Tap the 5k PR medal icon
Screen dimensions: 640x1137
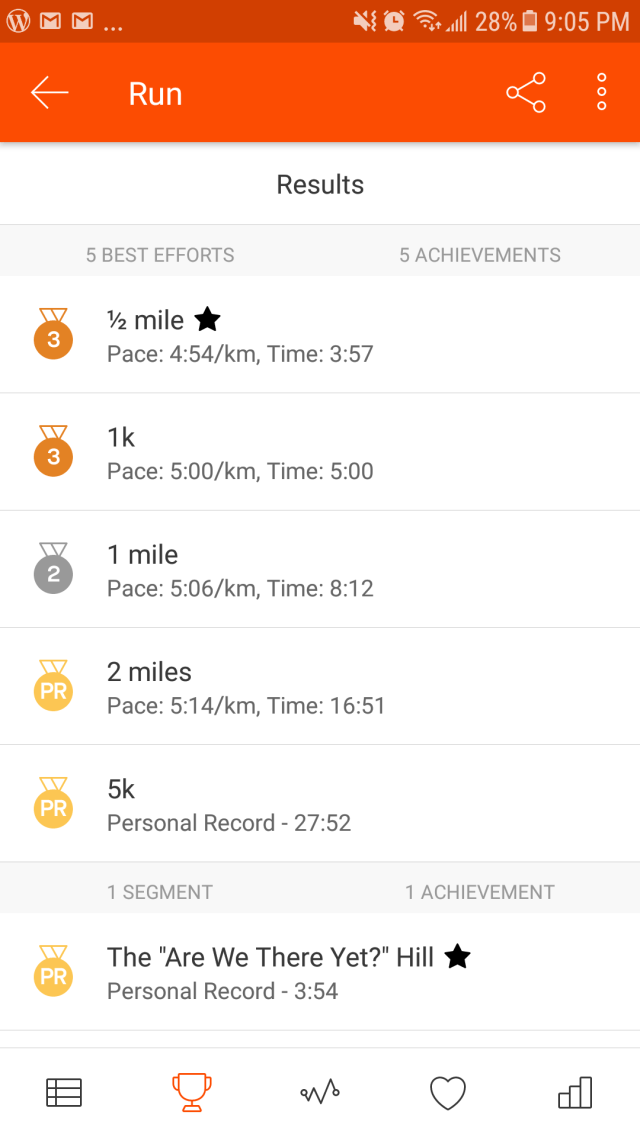click(53, 804)
